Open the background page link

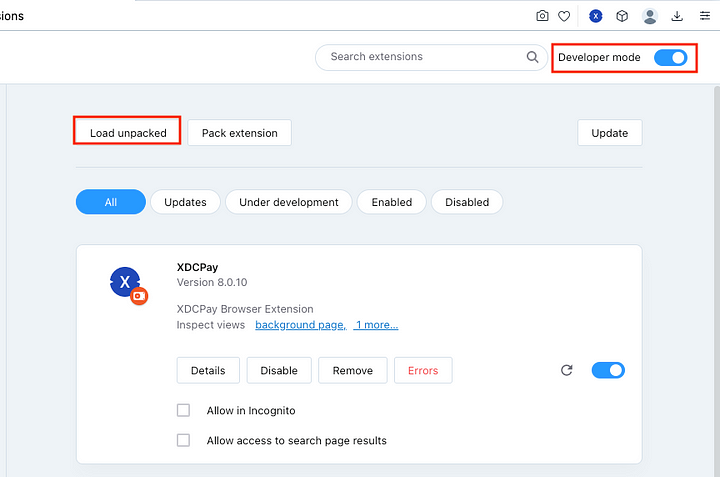pyautogui.click(x=300, y=325)
